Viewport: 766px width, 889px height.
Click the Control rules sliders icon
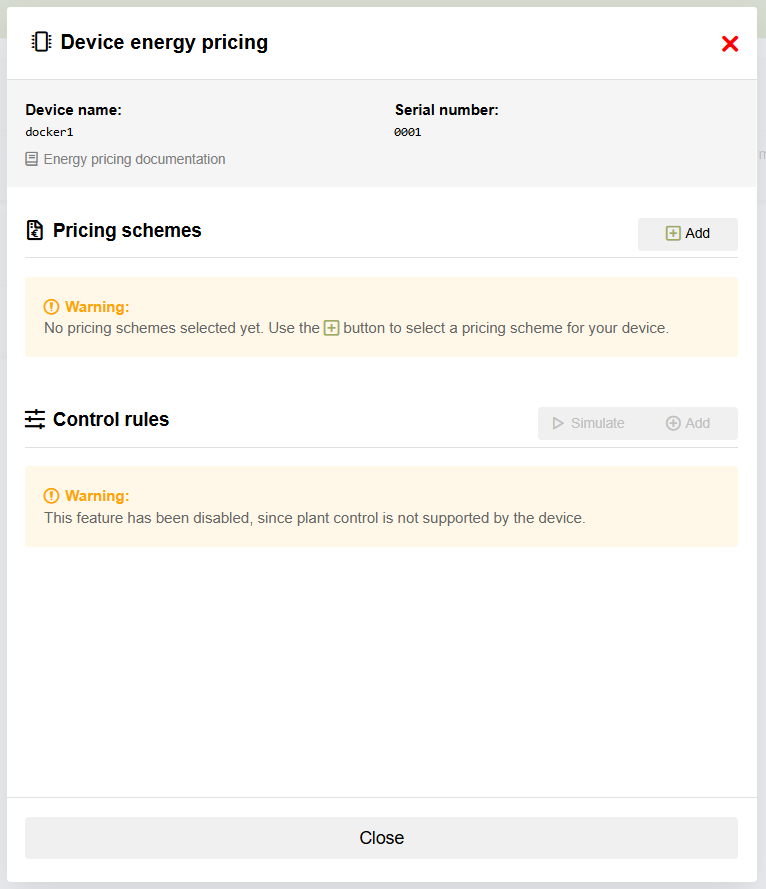[35, 420]
